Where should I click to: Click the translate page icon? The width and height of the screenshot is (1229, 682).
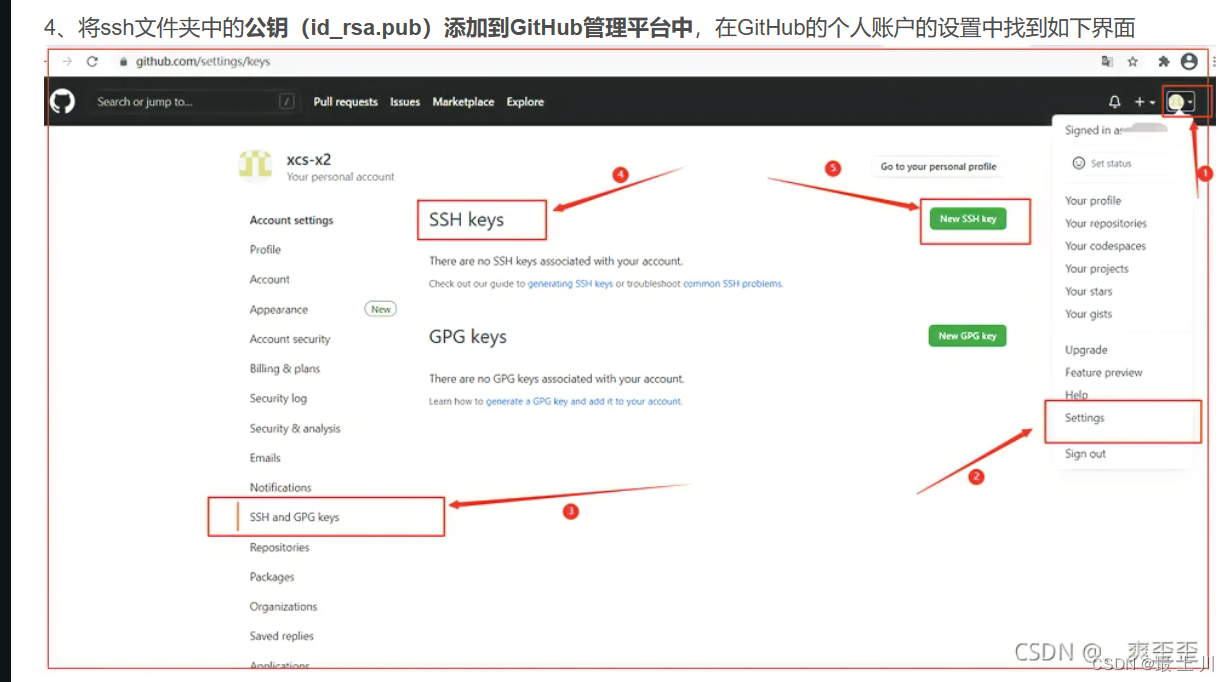click(1107, 61)
